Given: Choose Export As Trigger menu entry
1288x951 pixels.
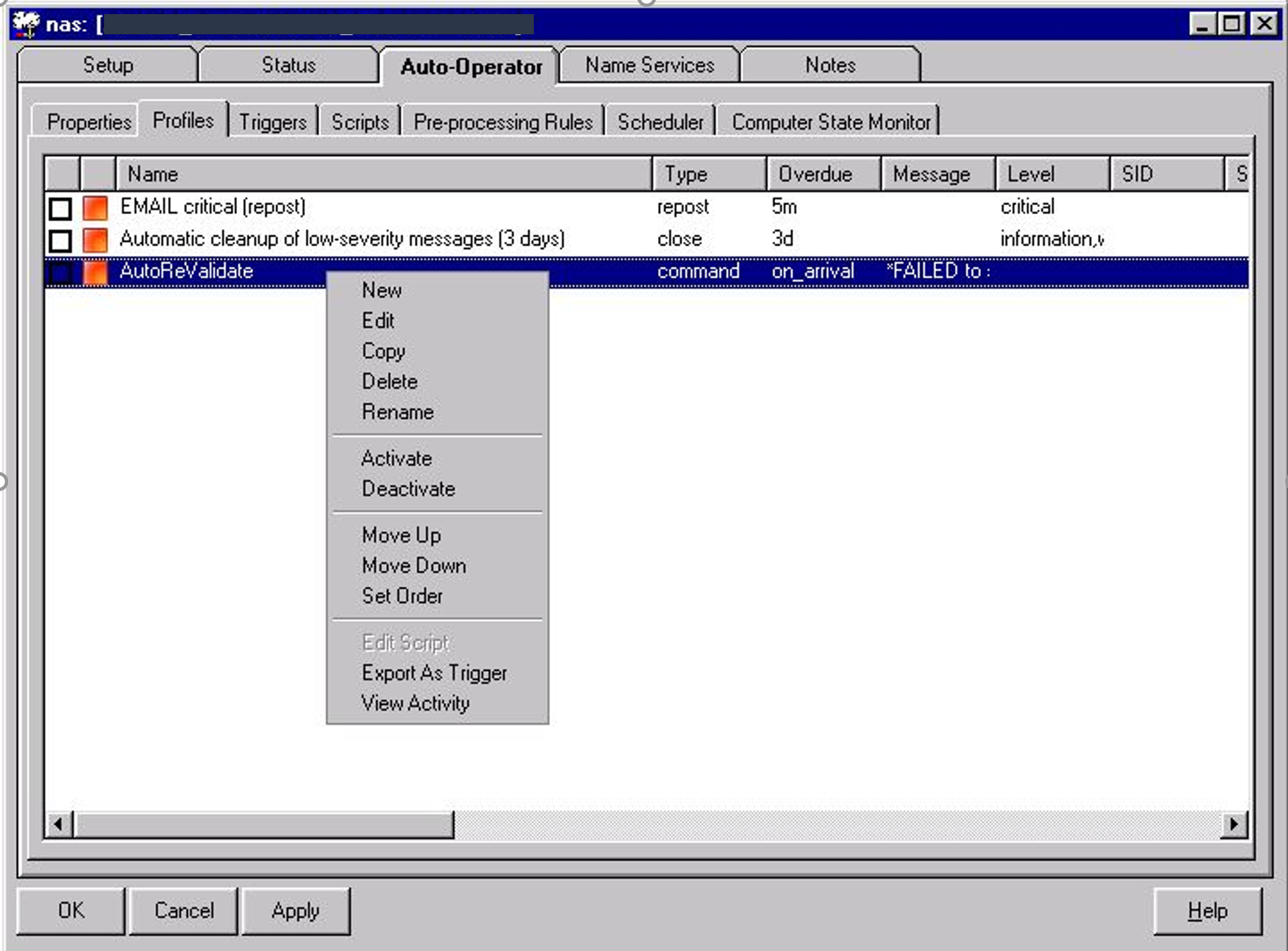Looking at the screenshot, I should (x=434, y=673).
